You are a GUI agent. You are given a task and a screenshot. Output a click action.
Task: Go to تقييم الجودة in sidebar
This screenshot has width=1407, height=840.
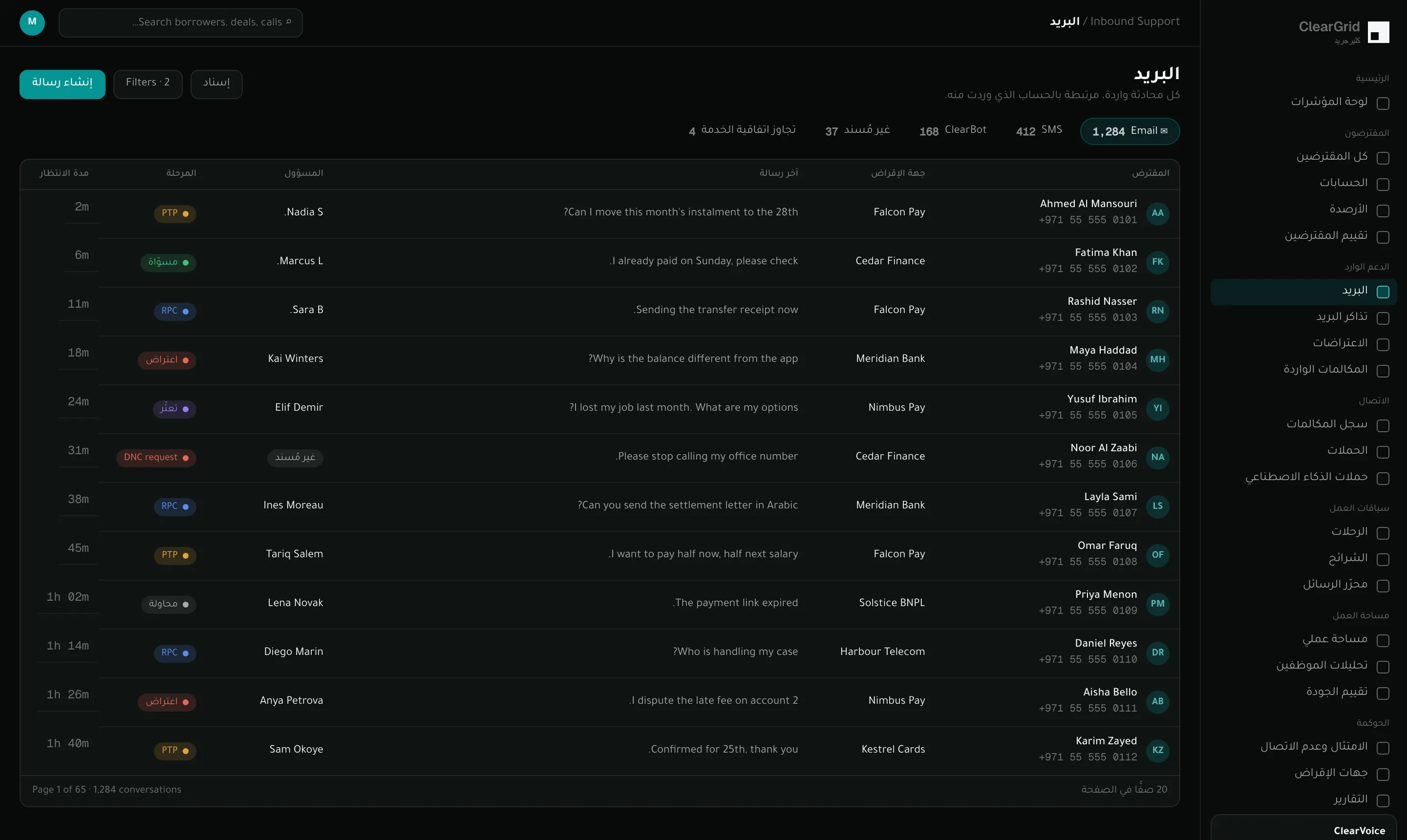click(x=1303, y=693)
